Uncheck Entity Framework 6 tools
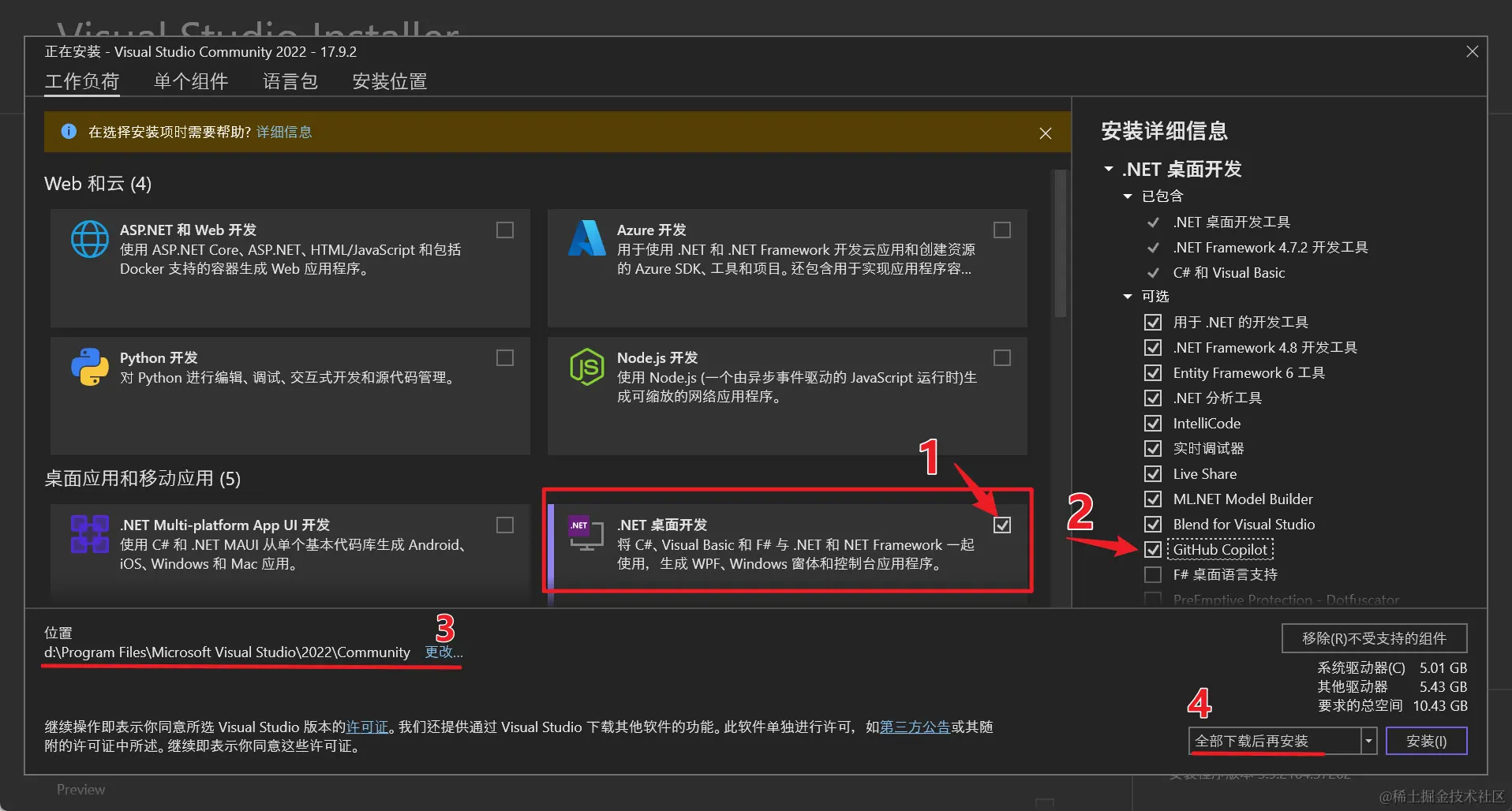This screenshot has width=1512, height=811. (1153, 372)
